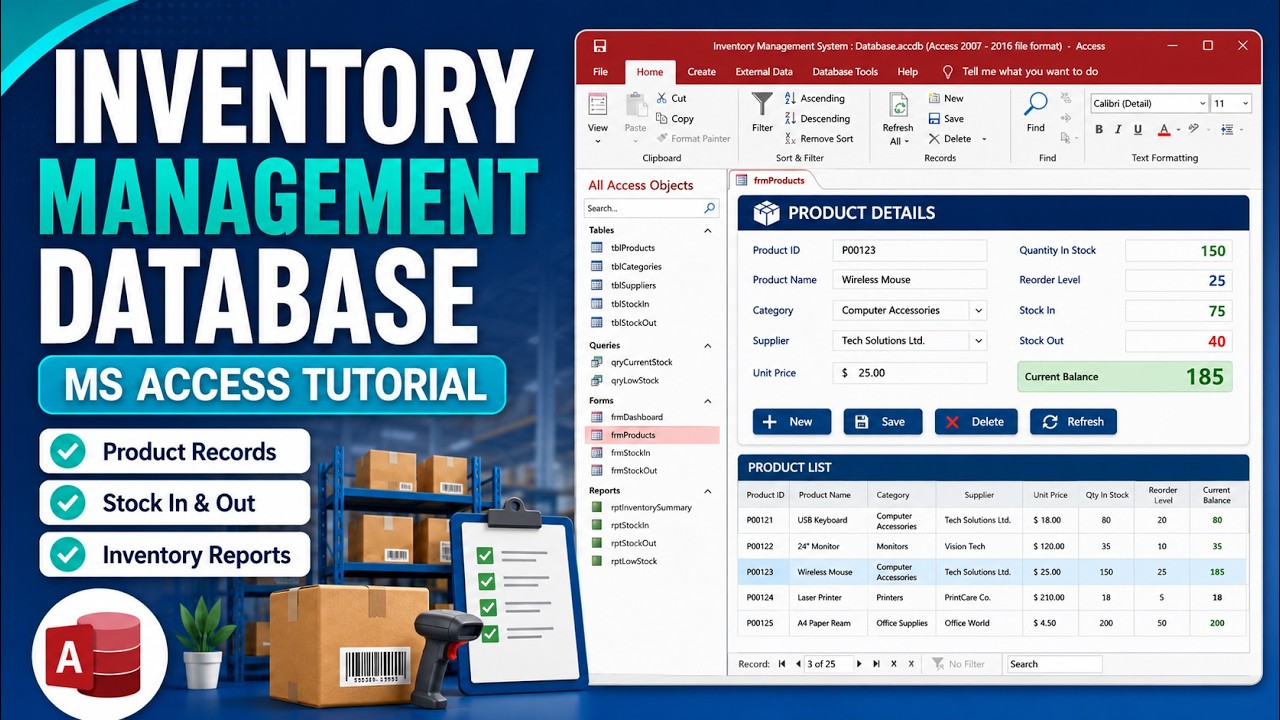Click the Copy command

click(675, 118)
